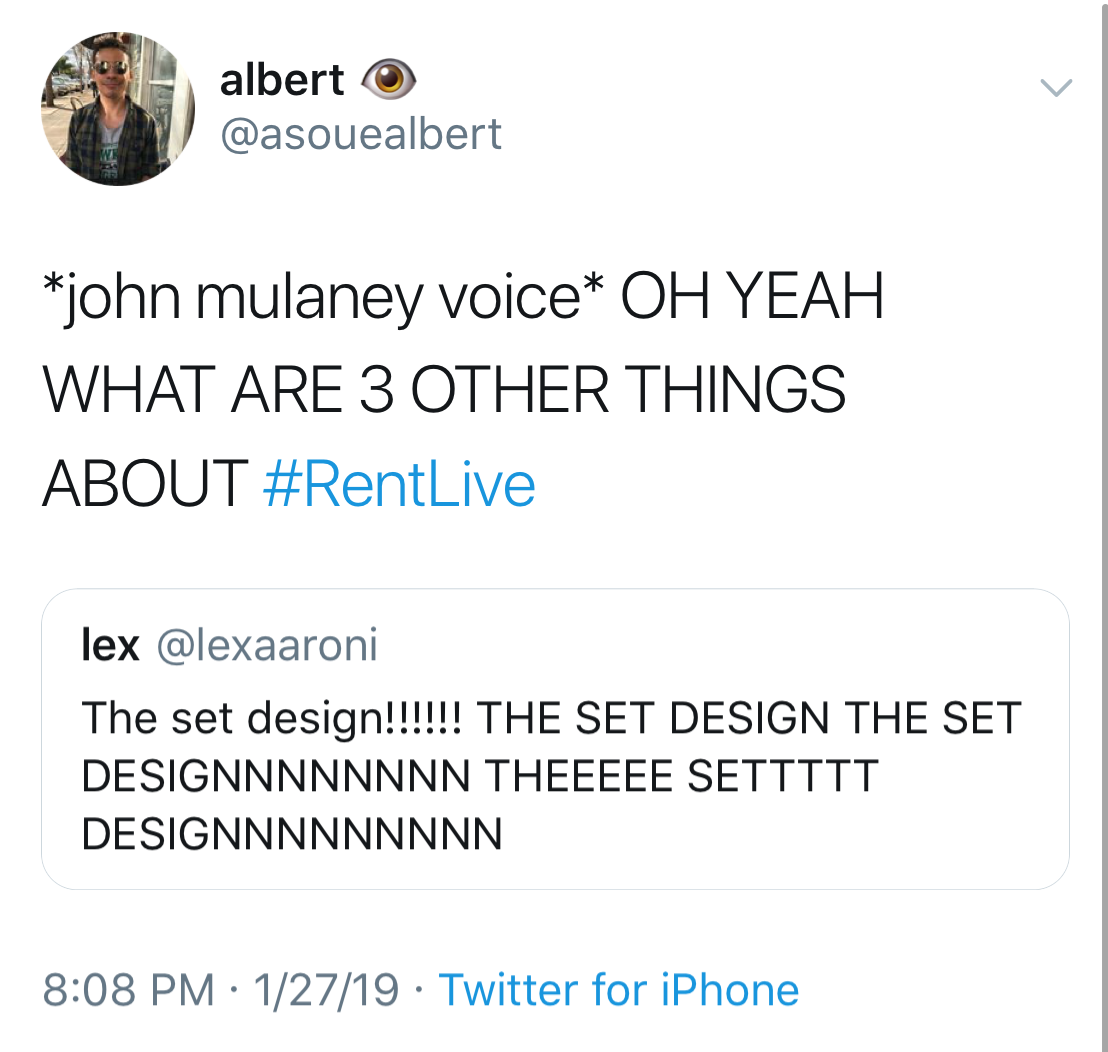1108x1052 pixels.
Task: Click the word ABOUT before the hashtag
Action: pos(145,484)
